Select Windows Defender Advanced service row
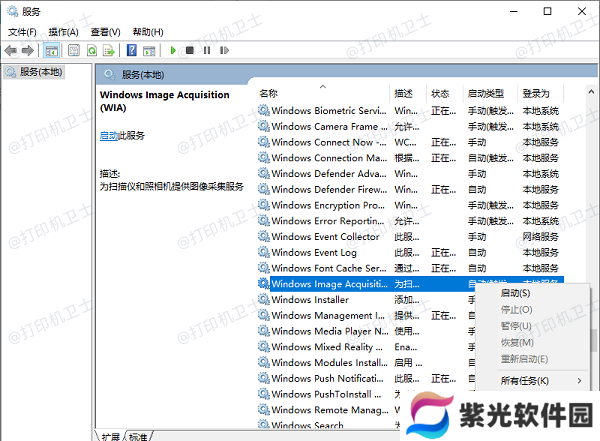The width and height of the screenshot is (600, 441). point(411,173)
